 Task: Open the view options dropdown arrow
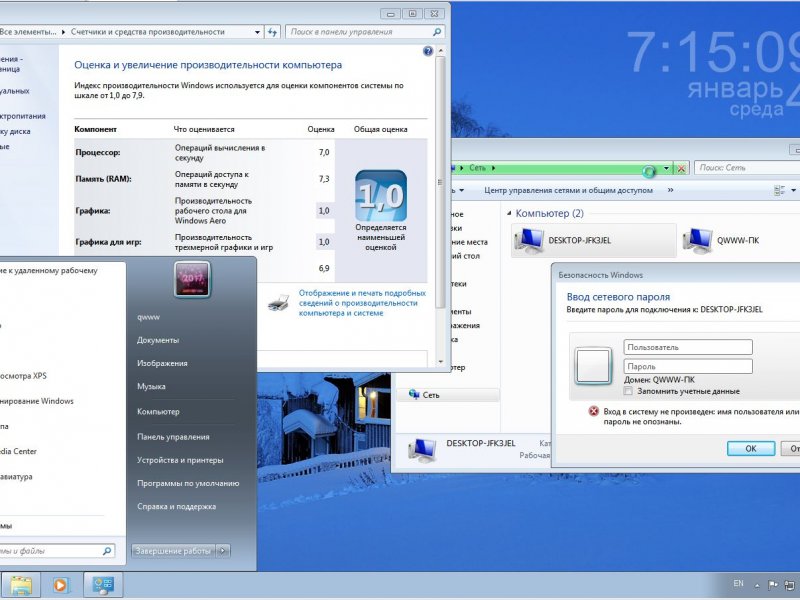(793, 190)
